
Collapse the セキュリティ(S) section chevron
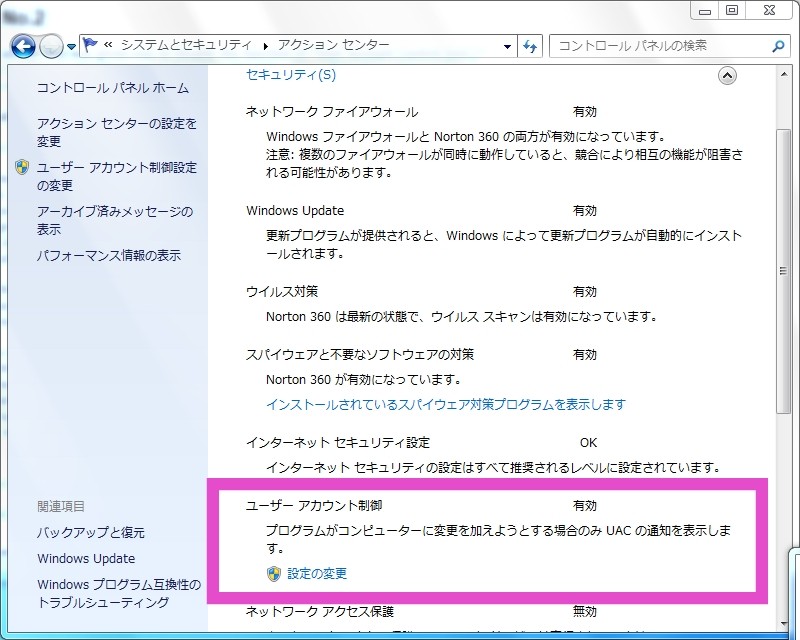pyautogui.click(x=727, y=76)
